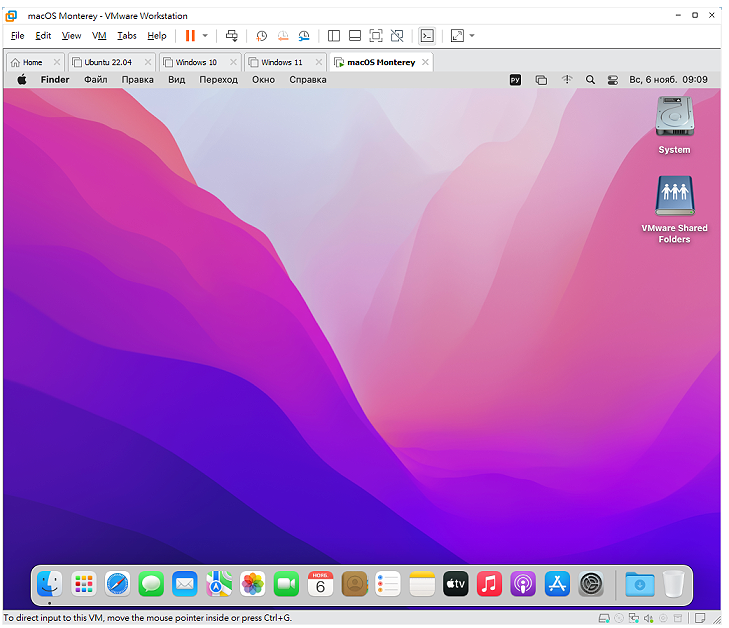
Task: Click the stretch guest display icon
Action: [x=457, y=36]
